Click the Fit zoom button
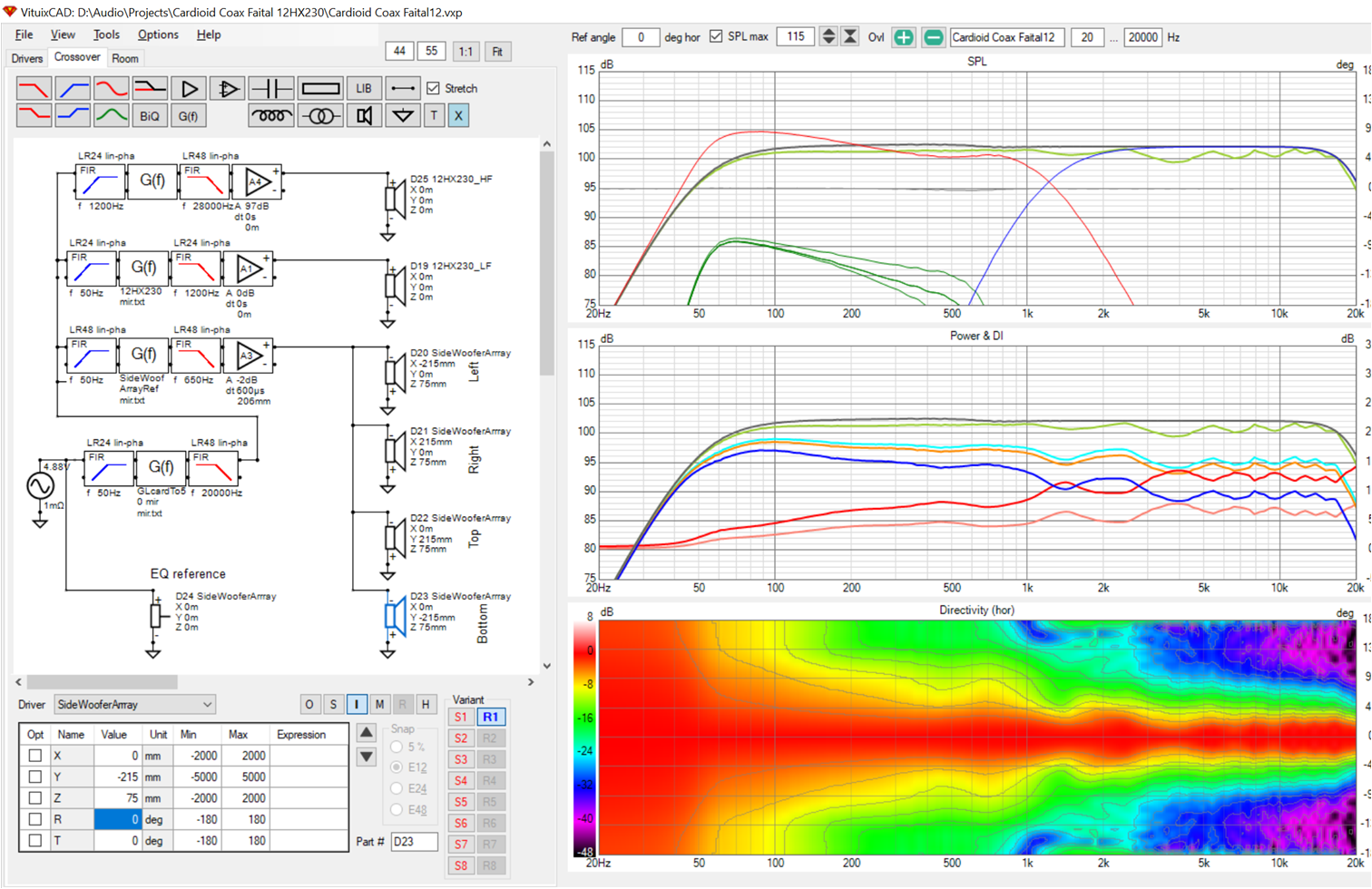1372x889 pixels. click(497, 52)
